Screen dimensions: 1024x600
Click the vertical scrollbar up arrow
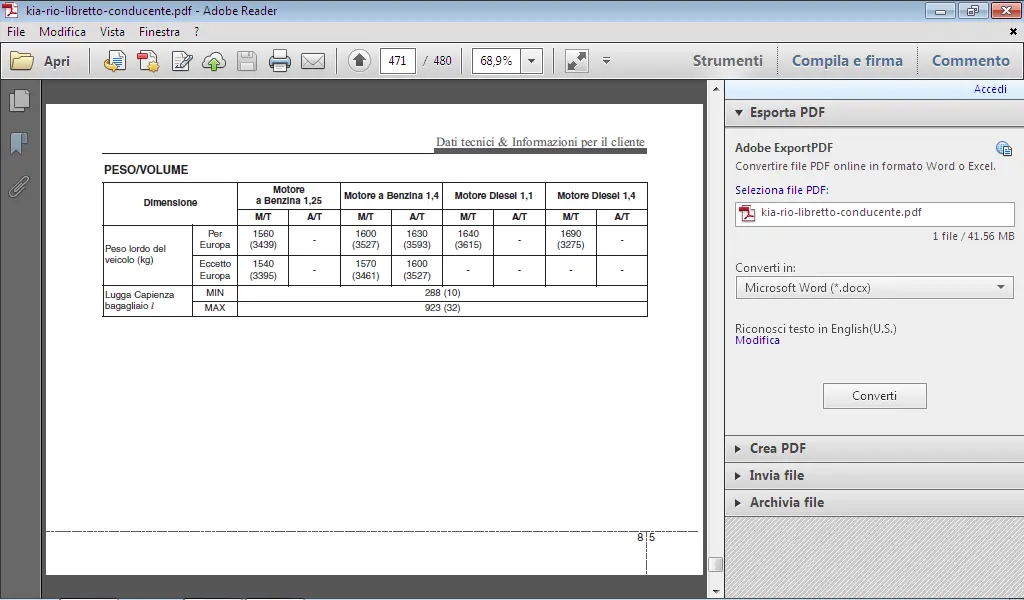click(x=716, y=89)
